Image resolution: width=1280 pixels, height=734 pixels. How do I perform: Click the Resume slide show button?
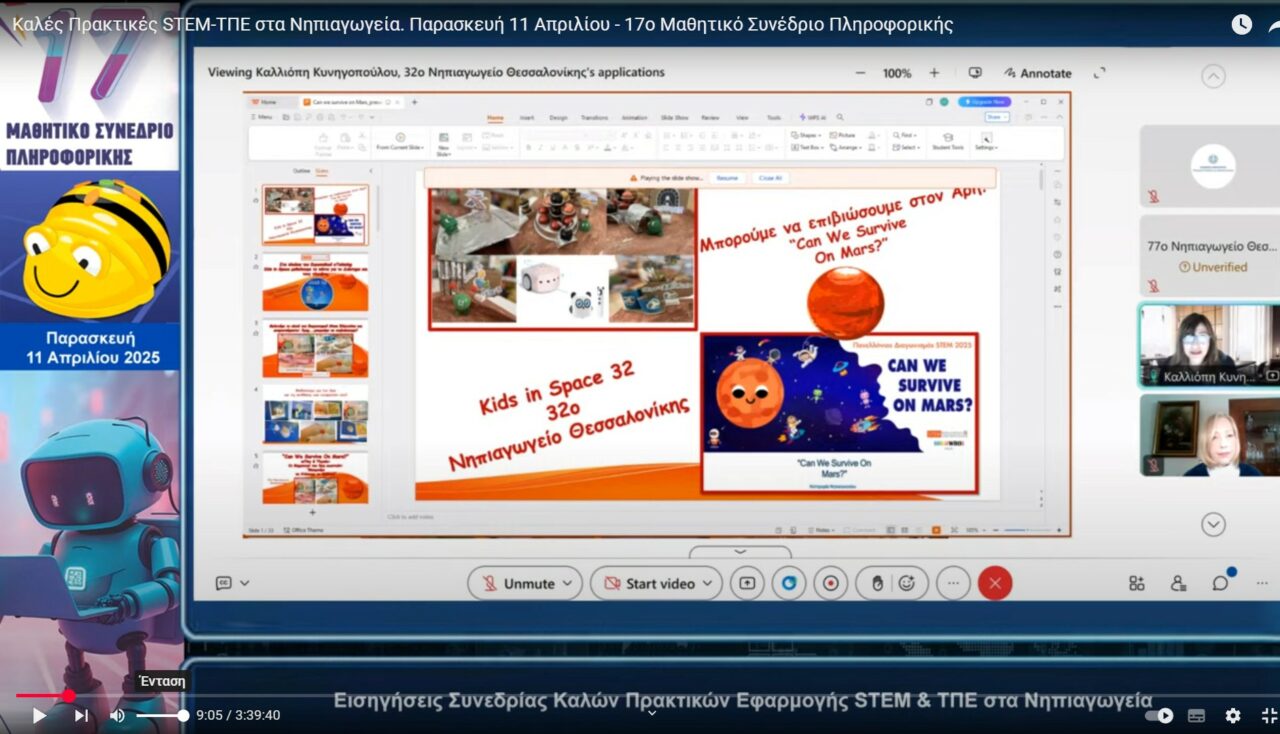click(x=727, y=177)
